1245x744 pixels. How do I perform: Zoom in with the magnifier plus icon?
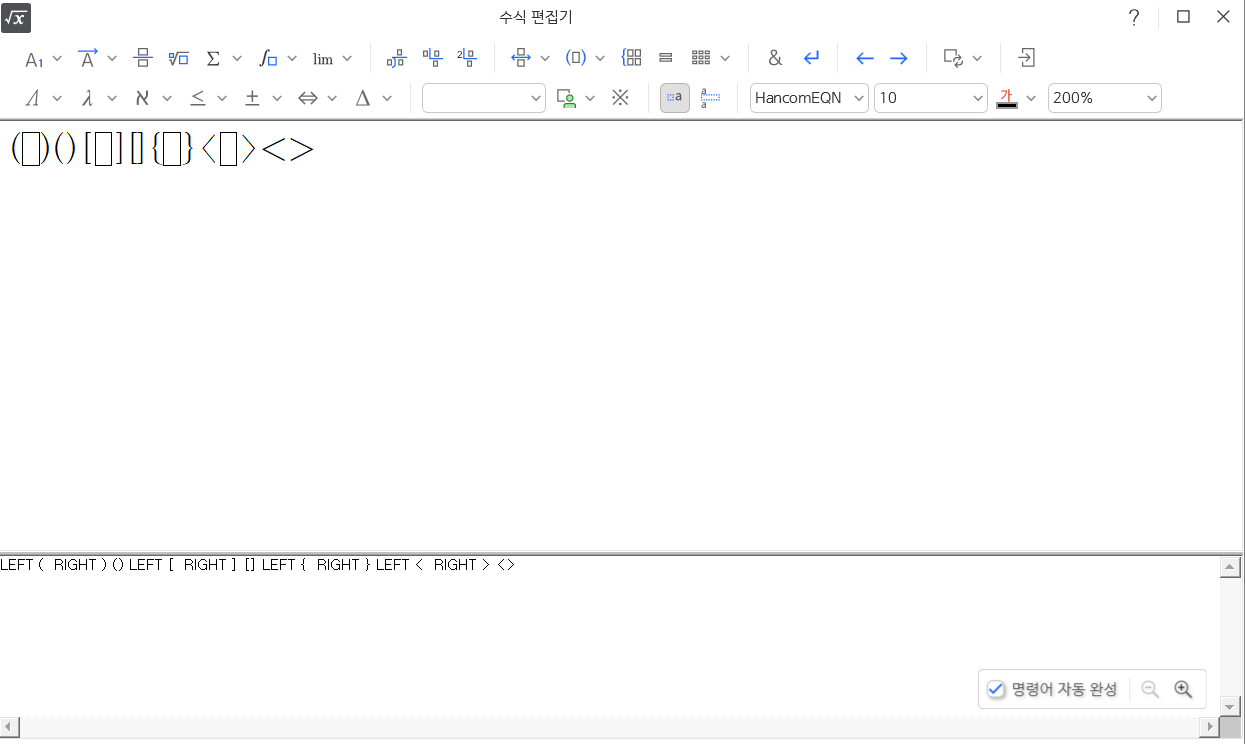point(1183,689)
